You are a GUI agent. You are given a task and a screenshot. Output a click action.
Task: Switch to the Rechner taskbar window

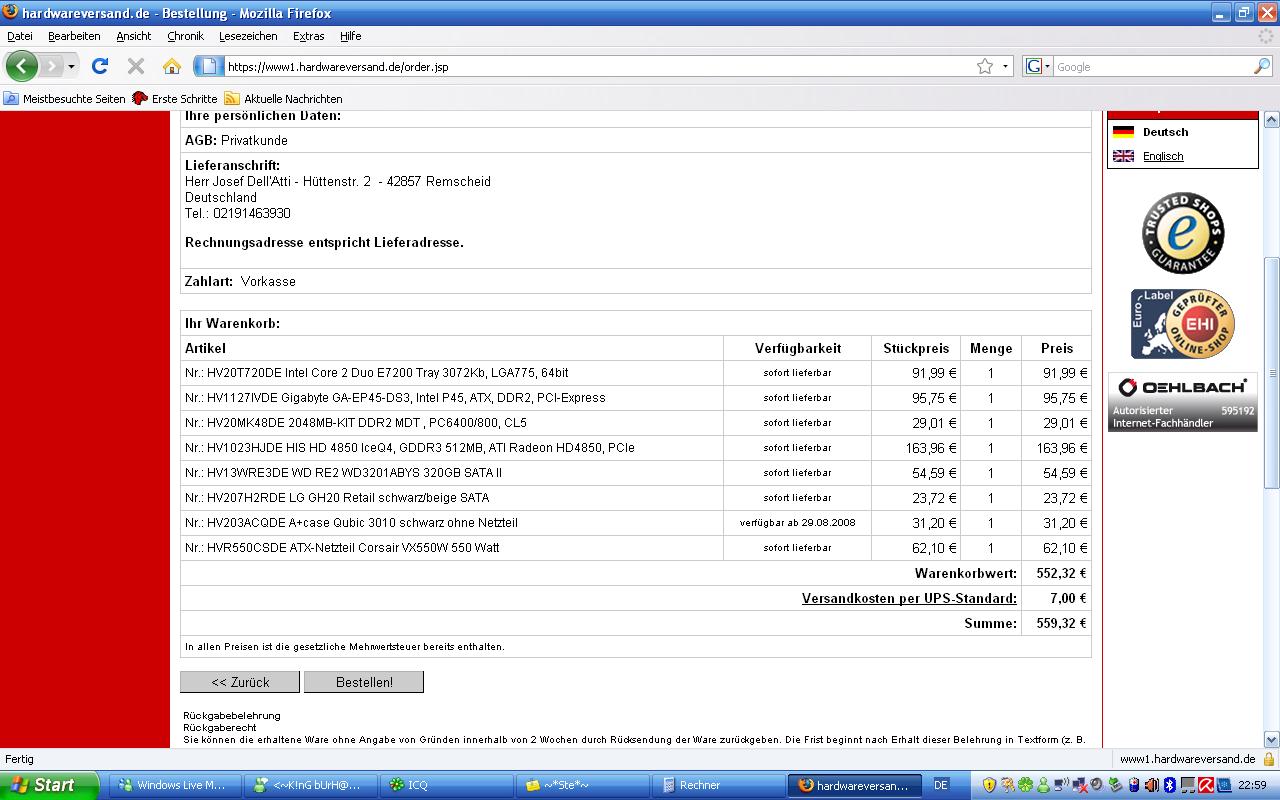click(x=719, y=785)
